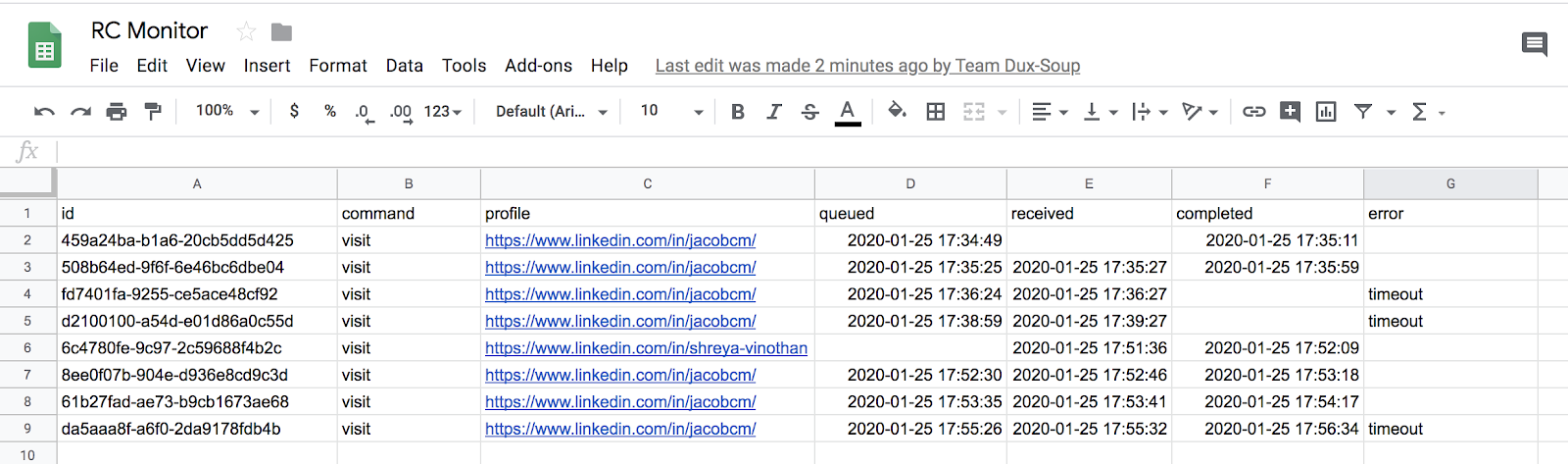Screen dimensions: 1568x464
Task: Open the vertical align dropdown
Action: pyautogui.click(x=1101, y=112)
